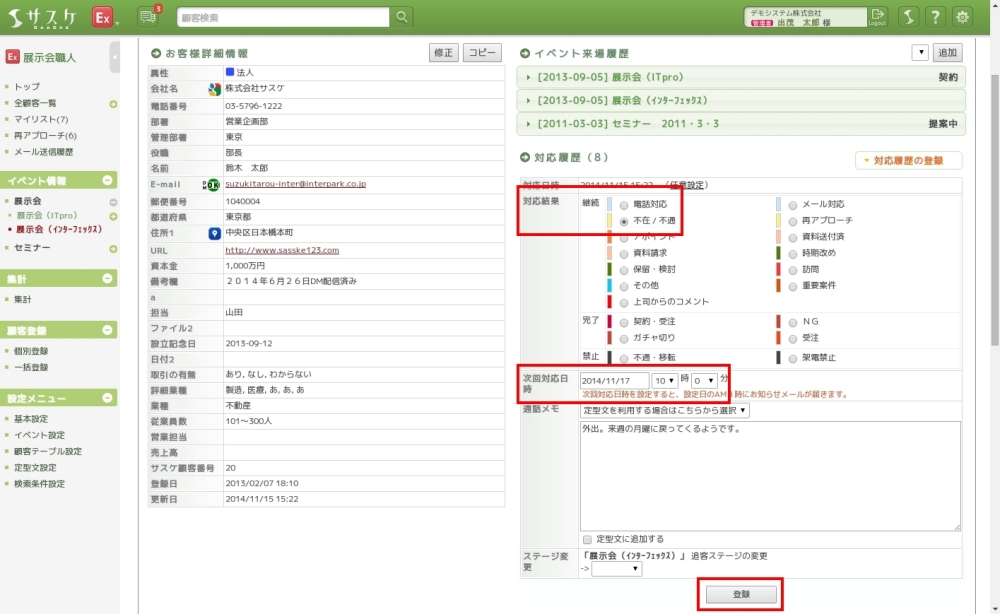Image resolution: width=1000 pixels, height=614 pixels.
Task: Select the 電話対応 radio button
Action: 625,204
